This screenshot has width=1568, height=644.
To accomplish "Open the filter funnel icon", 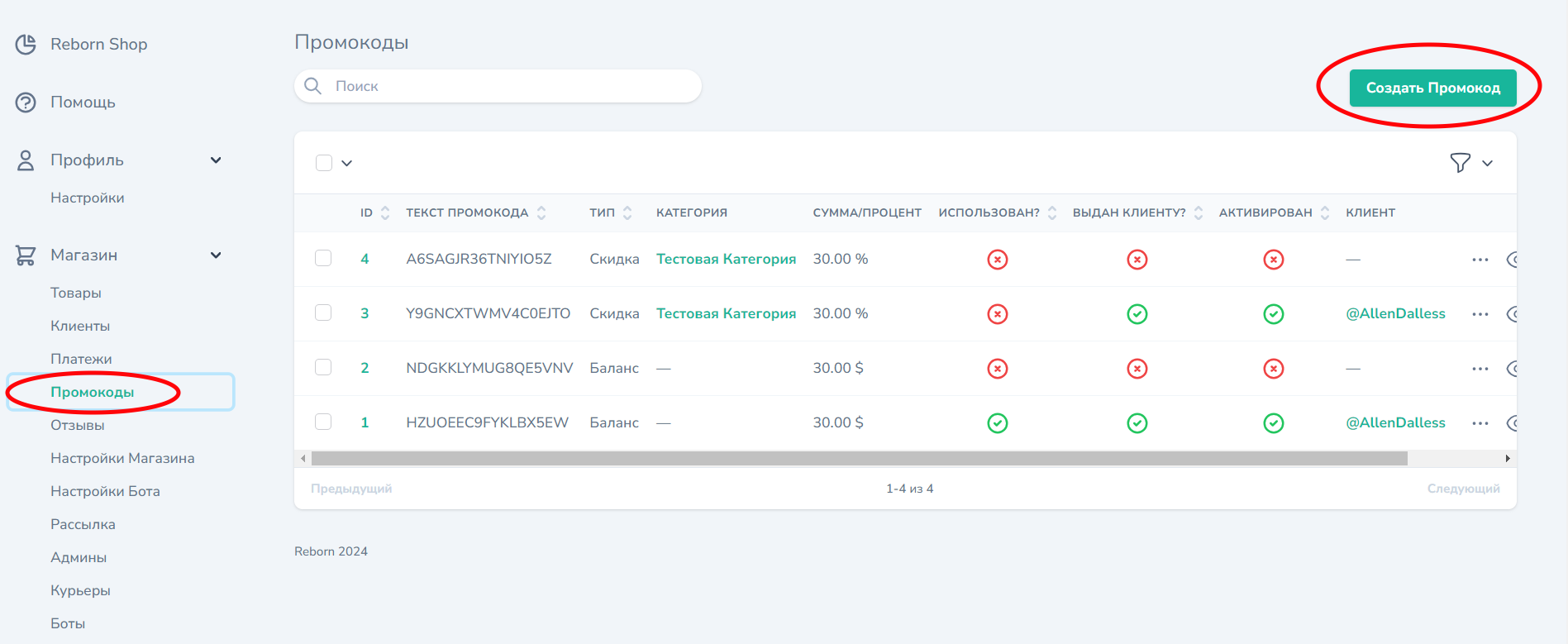I will pos(1461,163).
